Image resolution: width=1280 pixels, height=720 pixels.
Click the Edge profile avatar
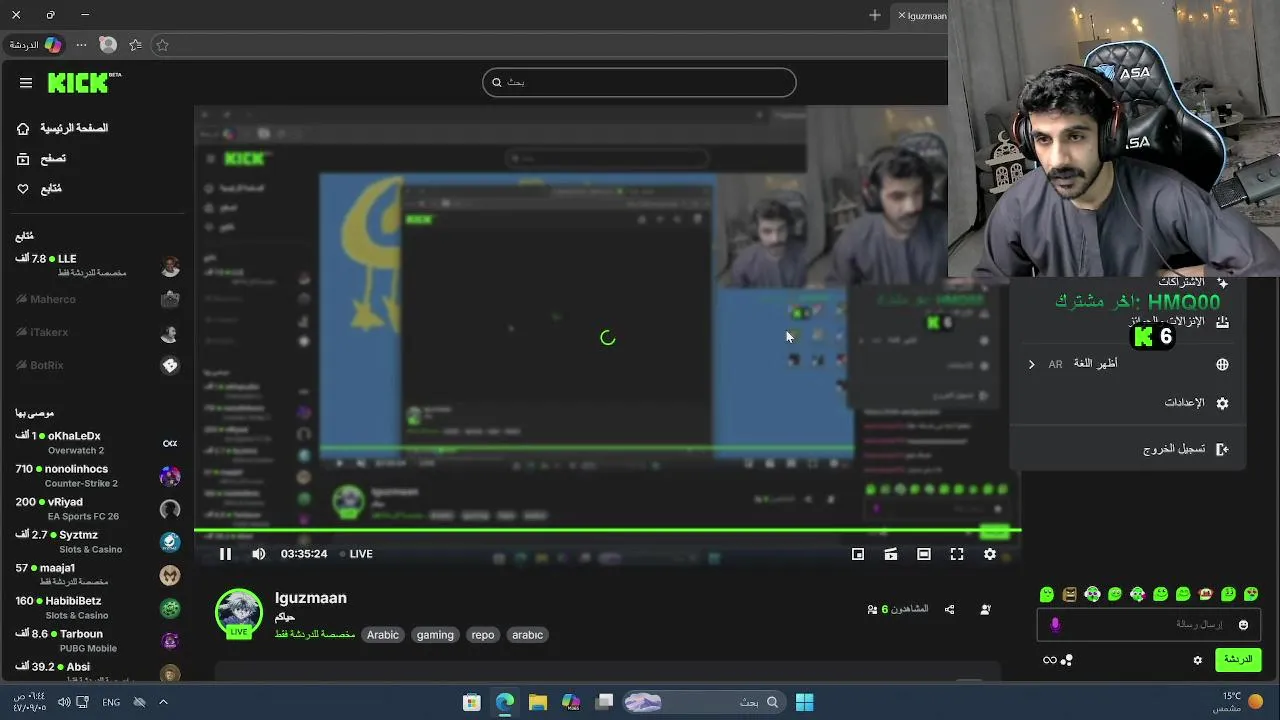pos(108,45)
